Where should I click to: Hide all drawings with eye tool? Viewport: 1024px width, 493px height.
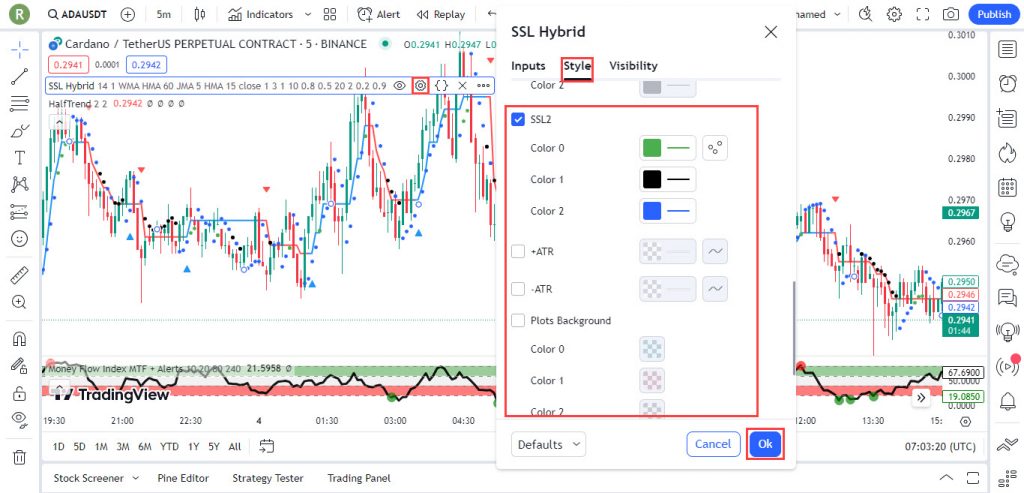20,420
